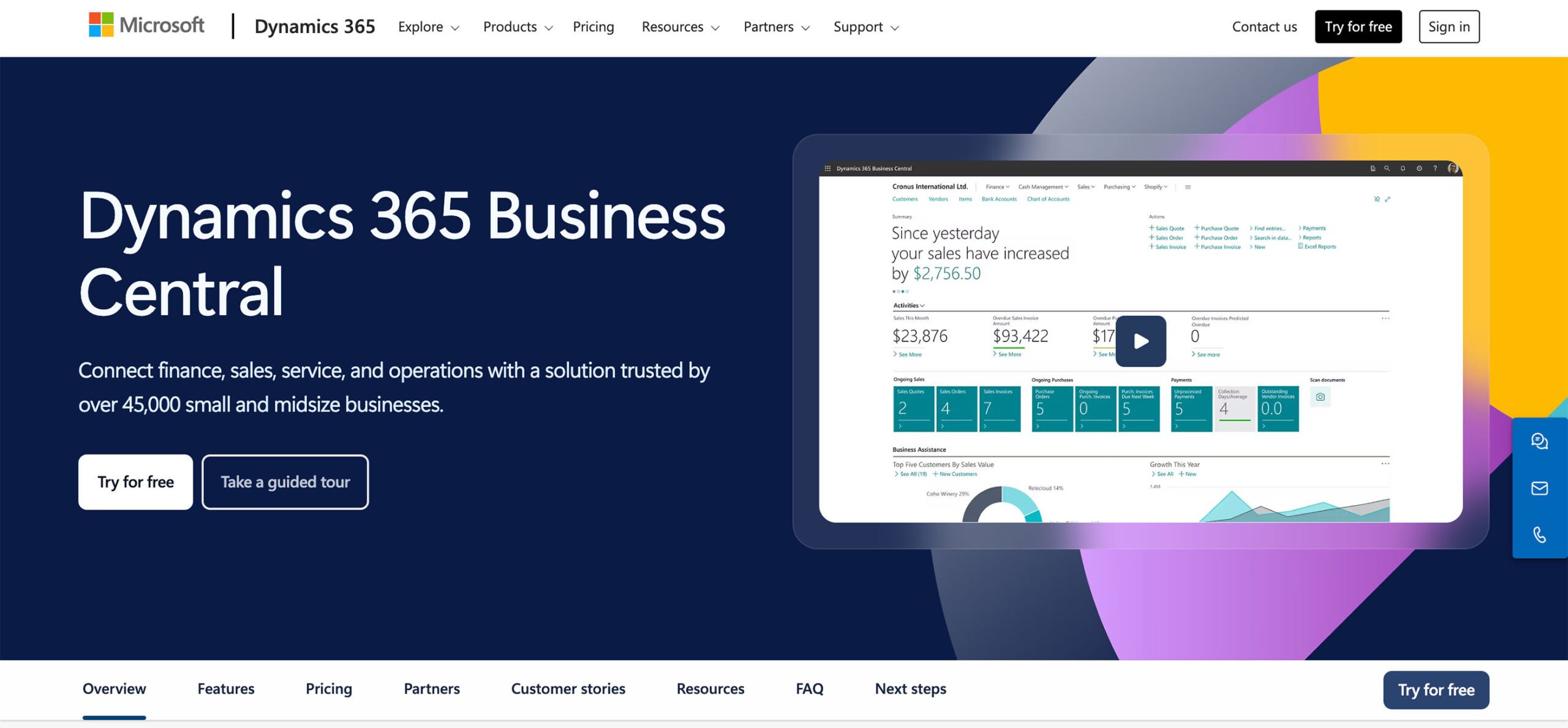Viewport: 1568px width, 728px height.
Task: Click app launcher grid icon in preview
Action: click(827, 168)
